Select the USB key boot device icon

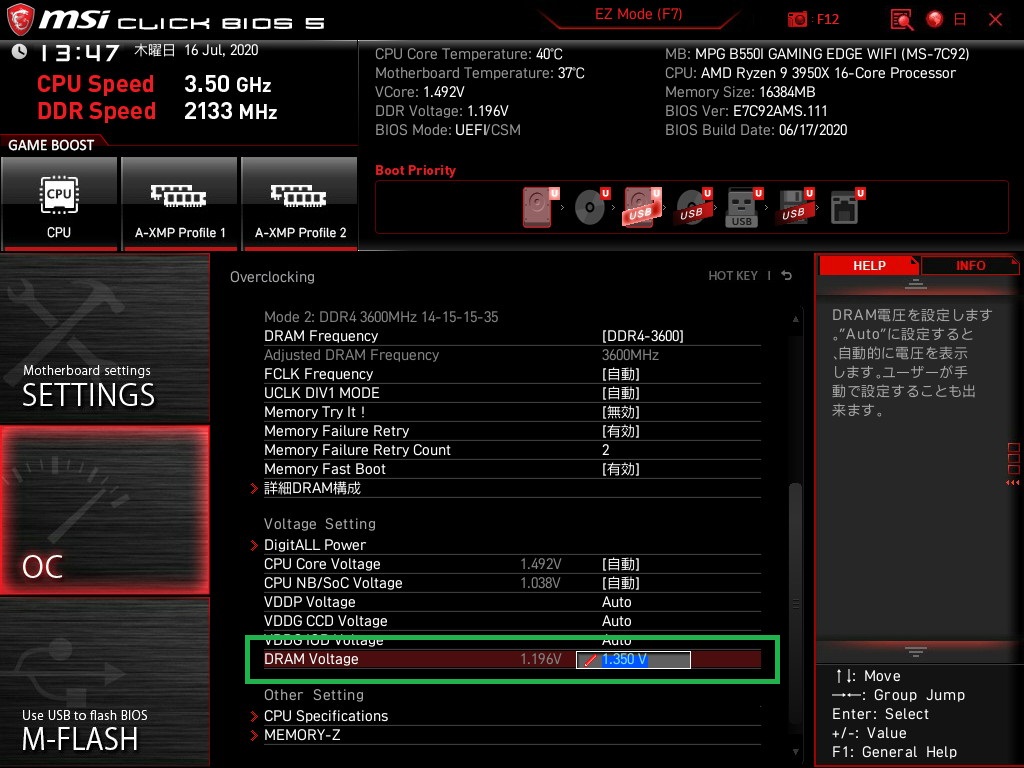coord(743,207)
